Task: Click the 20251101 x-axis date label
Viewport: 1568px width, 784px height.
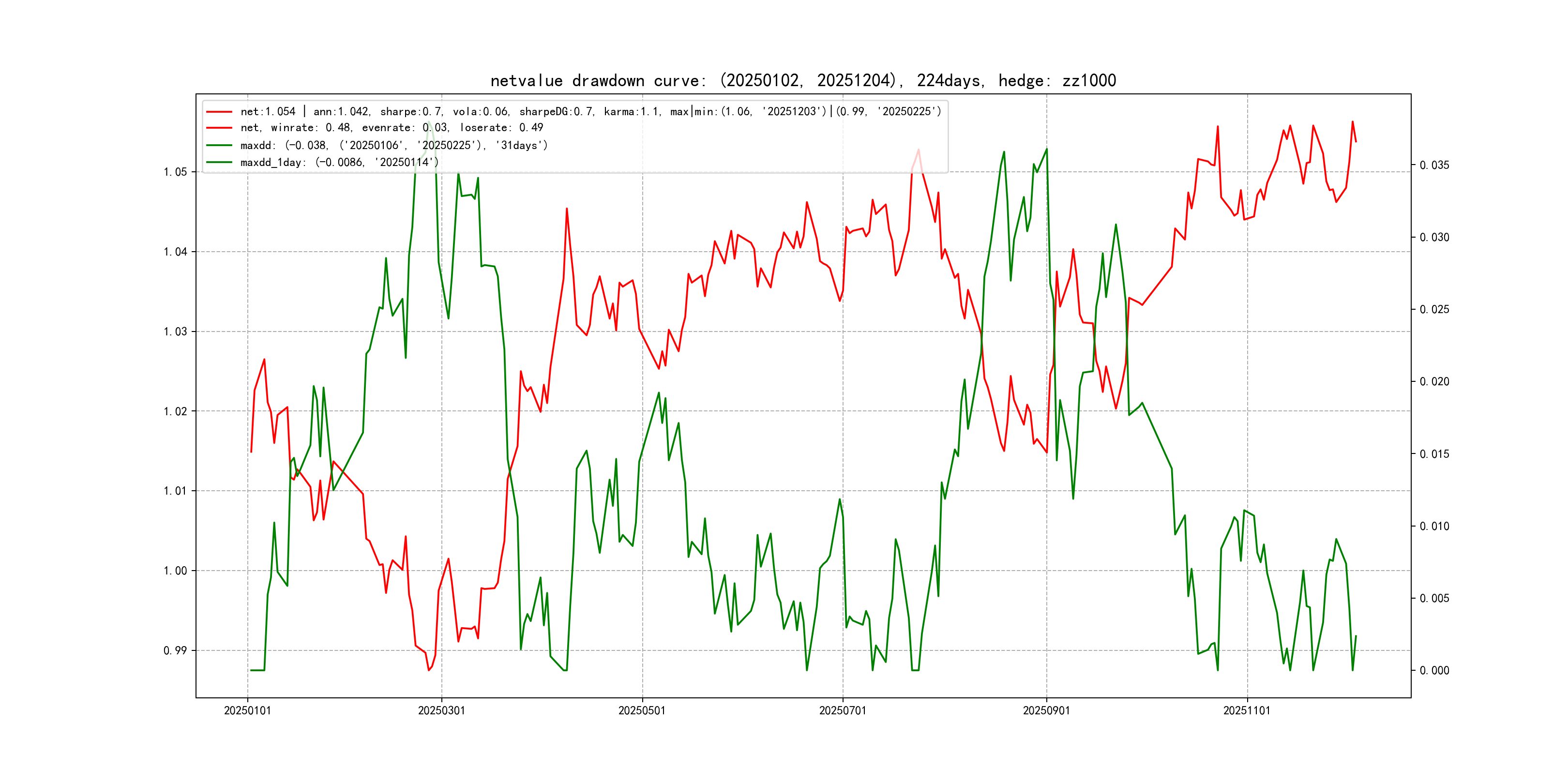Action: 1247,711
